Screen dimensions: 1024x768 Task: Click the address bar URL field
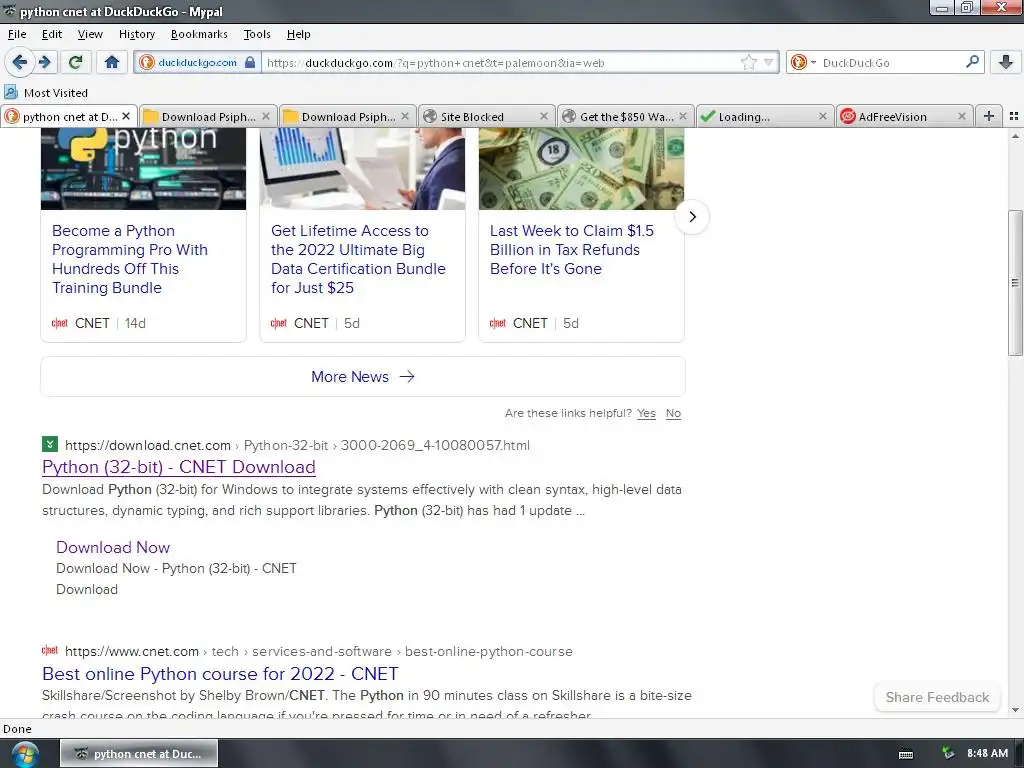point(500,63)
